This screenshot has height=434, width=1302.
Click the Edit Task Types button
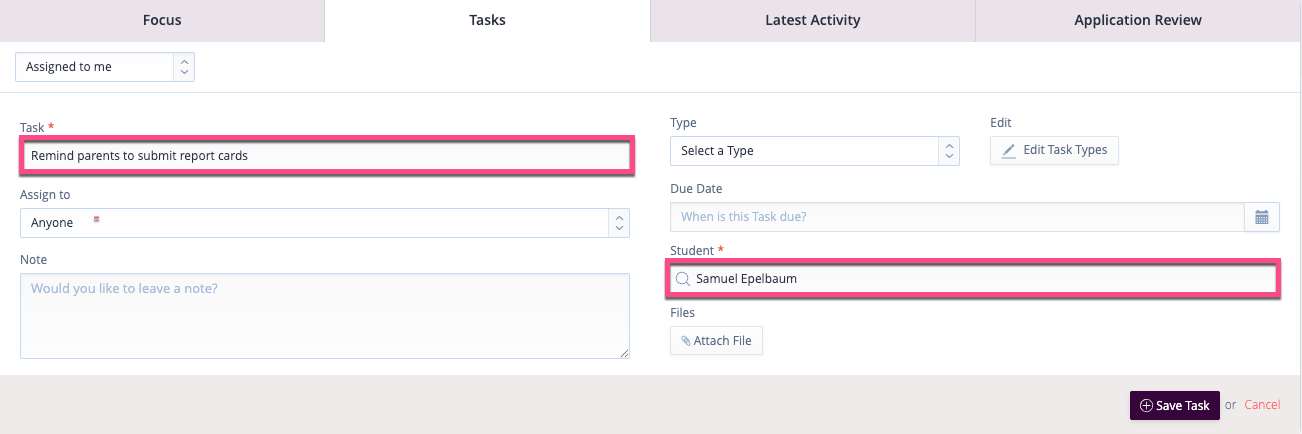1054,150
